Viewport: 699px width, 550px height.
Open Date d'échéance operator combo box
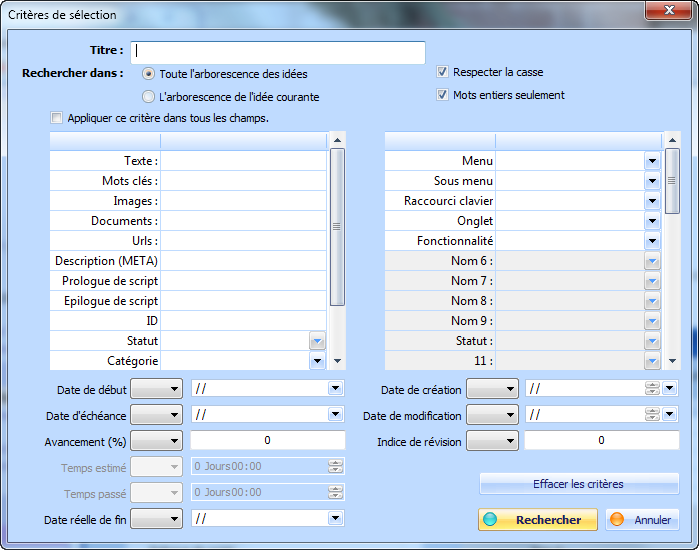(x=156, y=415)
